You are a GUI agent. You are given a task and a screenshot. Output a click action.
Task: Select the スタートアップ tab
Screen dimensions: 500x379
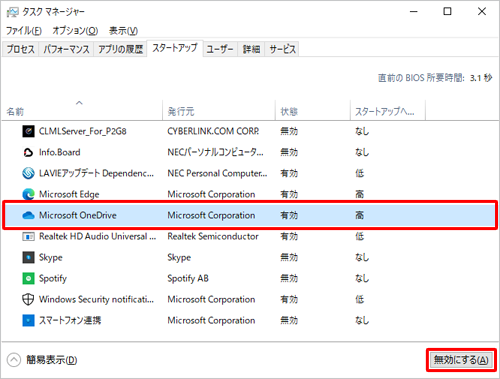[x=175, y=48]
